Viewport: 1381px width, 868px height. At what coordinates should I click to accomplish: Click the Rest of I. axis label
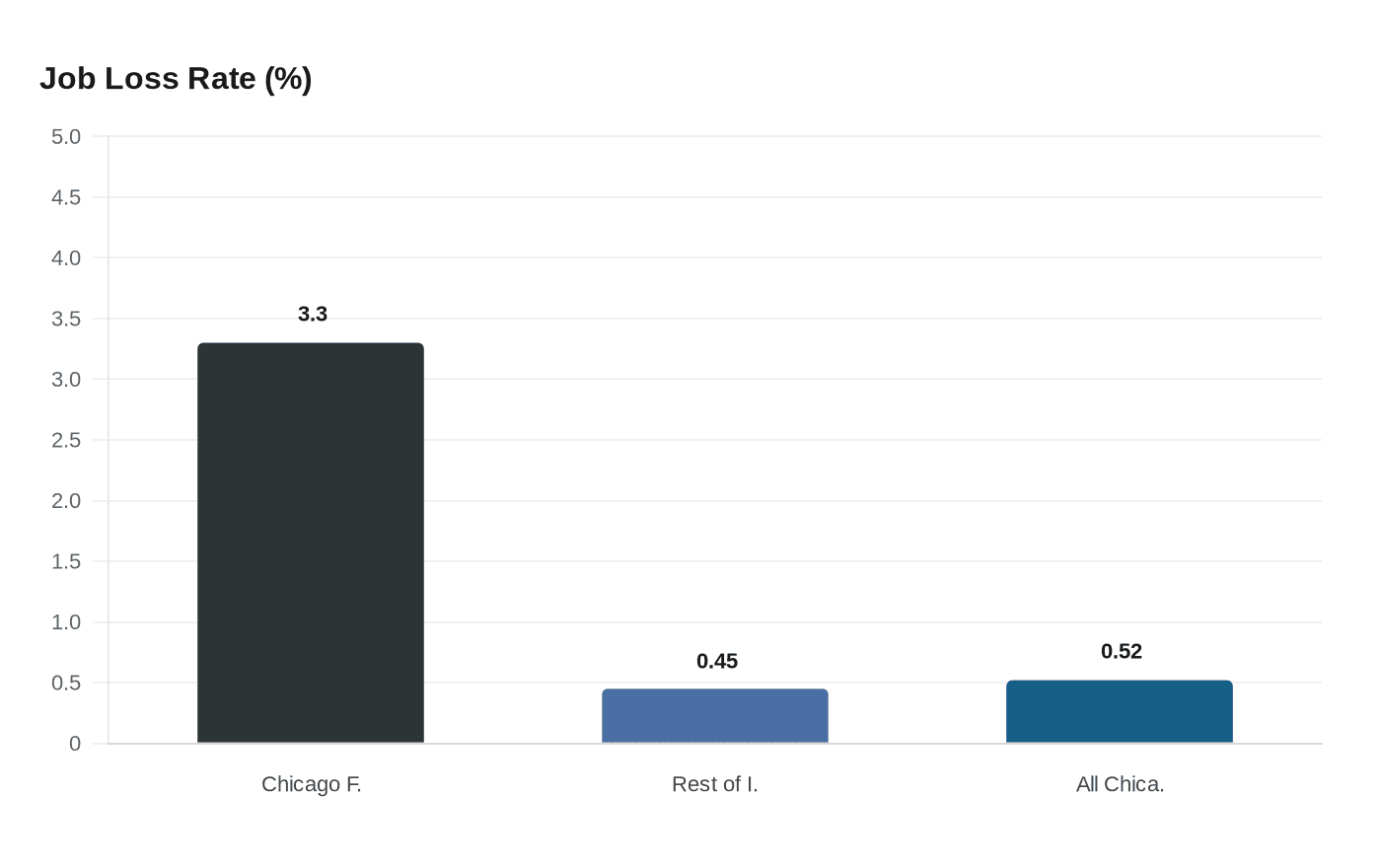(715, 784)
